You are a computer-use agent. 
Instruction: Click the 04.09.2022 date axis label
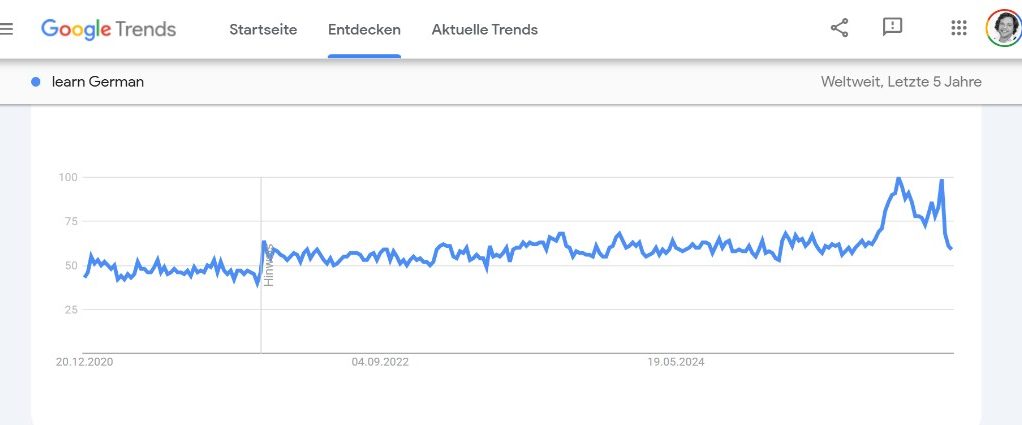tap(380, 363)
